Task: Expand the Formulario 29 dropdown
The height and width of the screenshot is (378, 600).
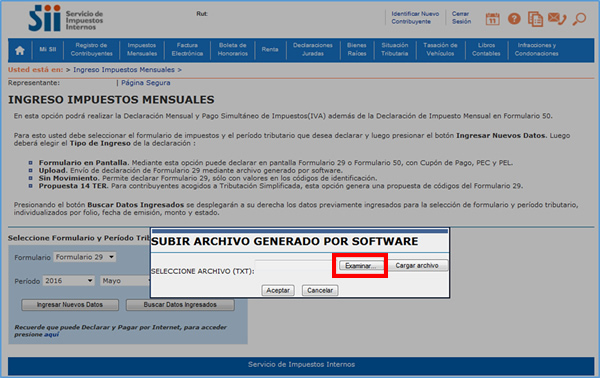Action: tap(85, 257)
